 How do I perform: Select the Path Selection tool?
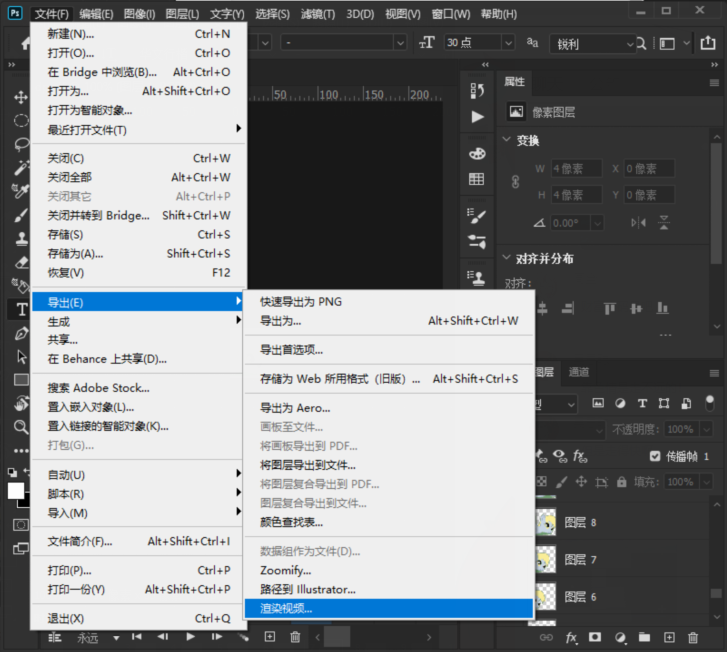pos(21,357)
